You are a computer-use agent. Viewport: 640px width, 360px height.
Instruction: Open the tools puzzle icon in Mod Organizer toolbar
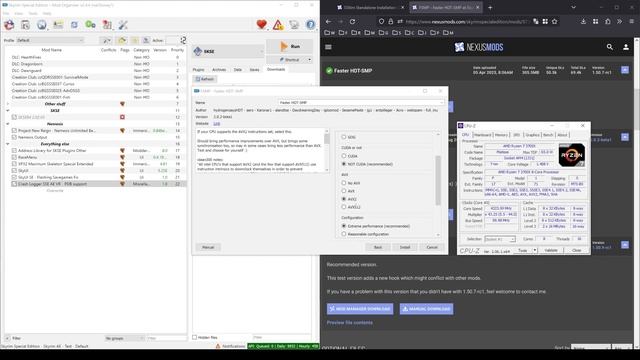click(107, 25)
